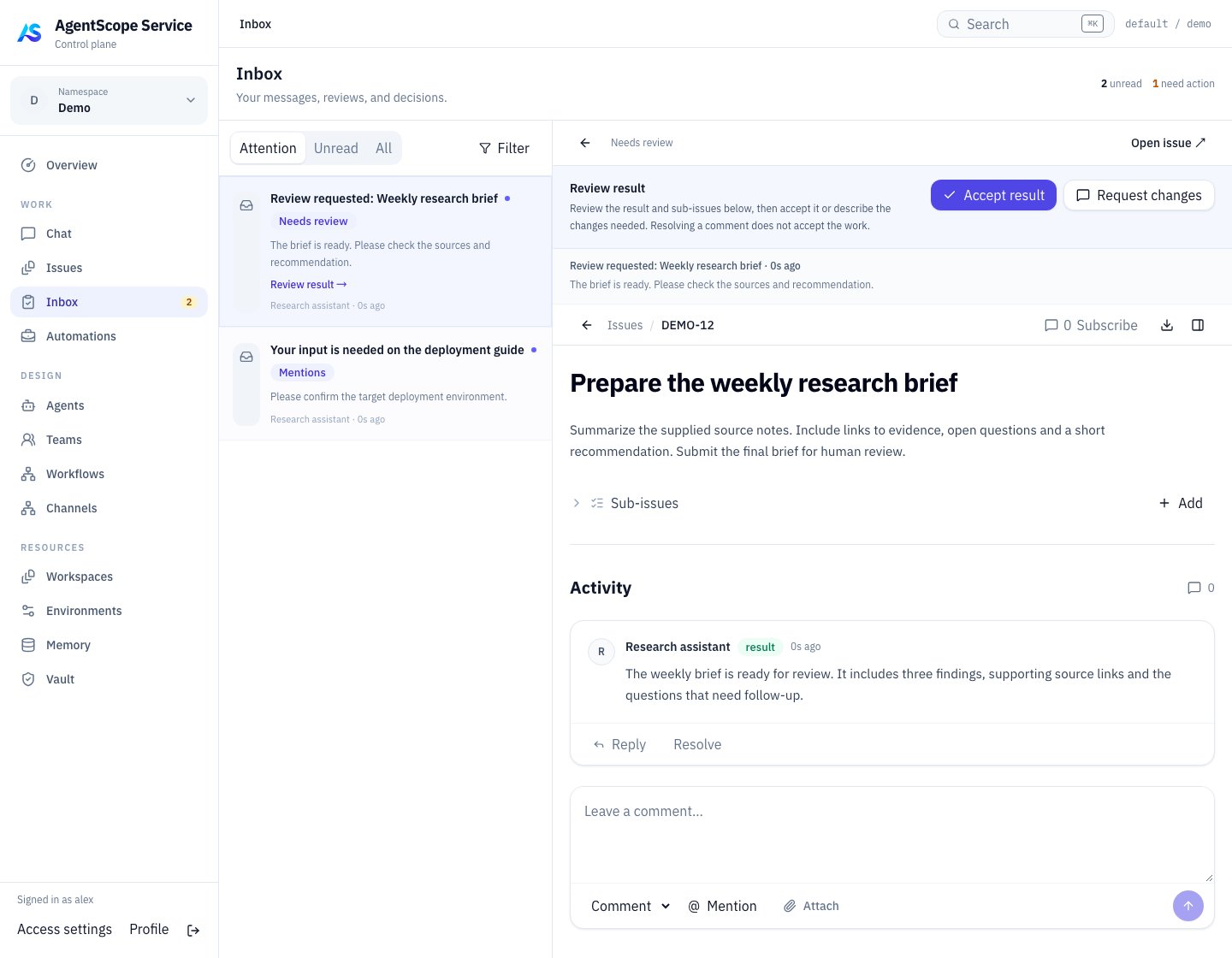The height and width of the screenshot is (958, 1232).
Task: Open the Filter options
Action: click(504, 148)
